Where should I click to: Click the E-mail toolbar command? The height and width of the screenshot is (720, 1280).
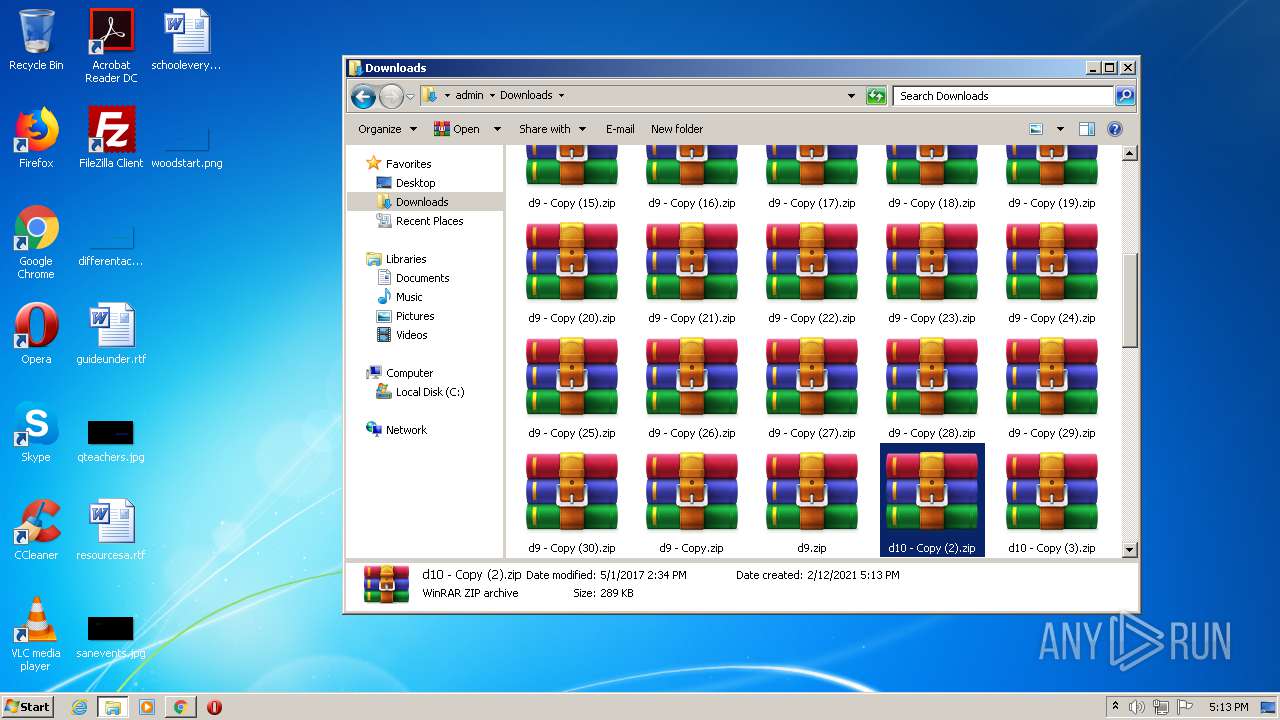[x=620, y=129]
